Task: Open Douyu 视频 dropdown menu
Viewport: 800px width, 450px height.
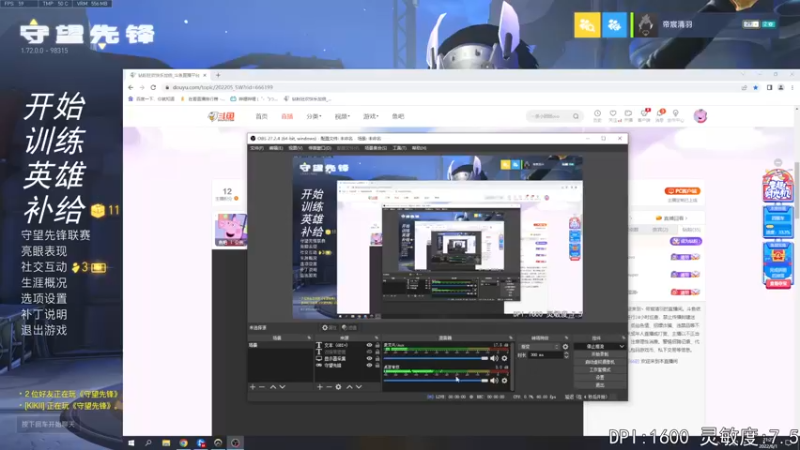Action: (x=342, y=116)
